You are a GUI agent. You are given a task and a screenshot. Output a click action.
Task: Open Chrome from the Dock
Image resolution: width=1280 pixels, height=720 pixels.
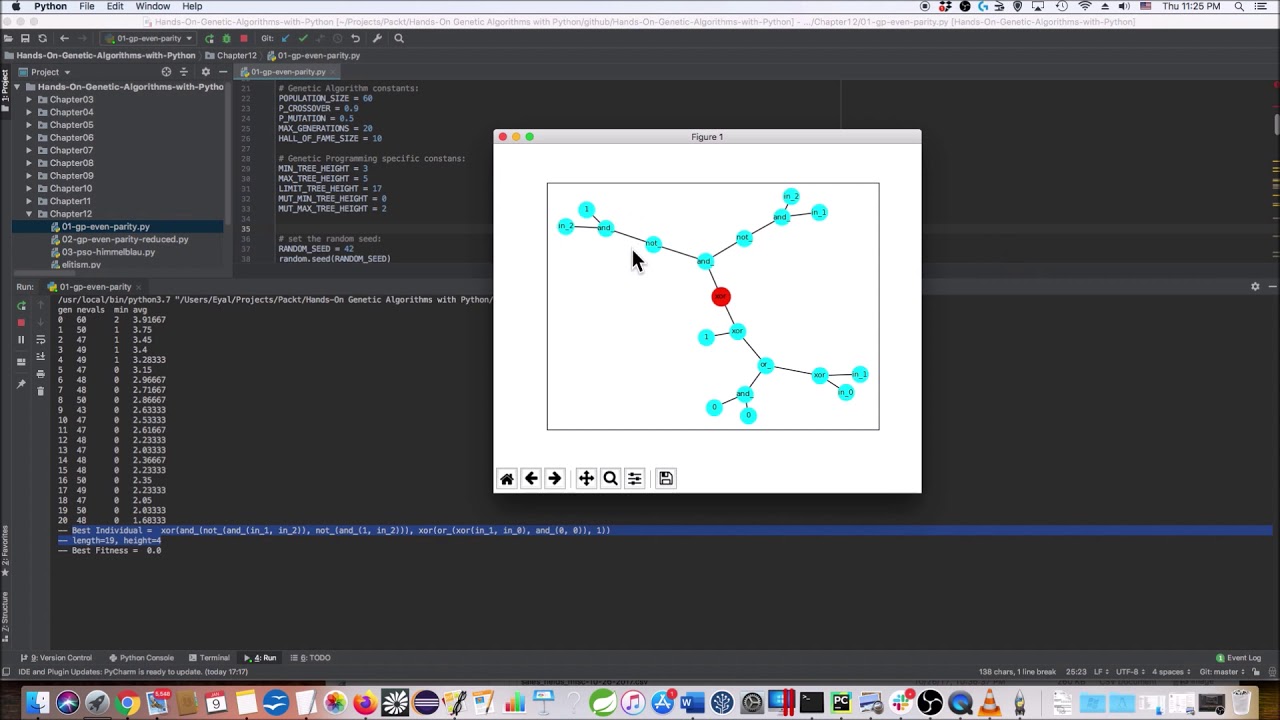coord(127,704)
